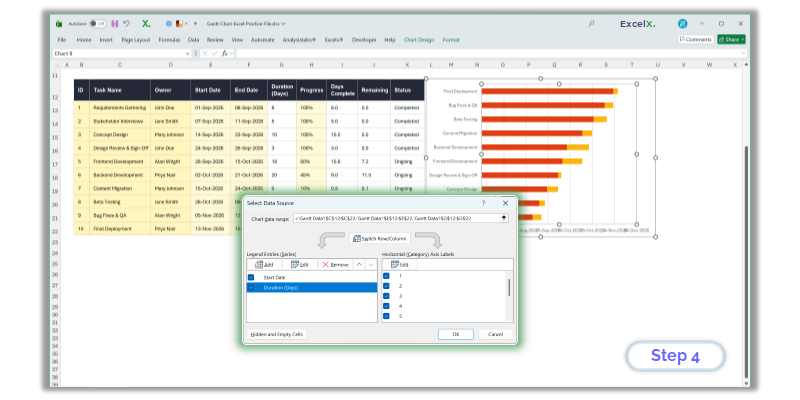Uncheck category label 1 checkbox

pyautogui.click(x=386, y=276)
